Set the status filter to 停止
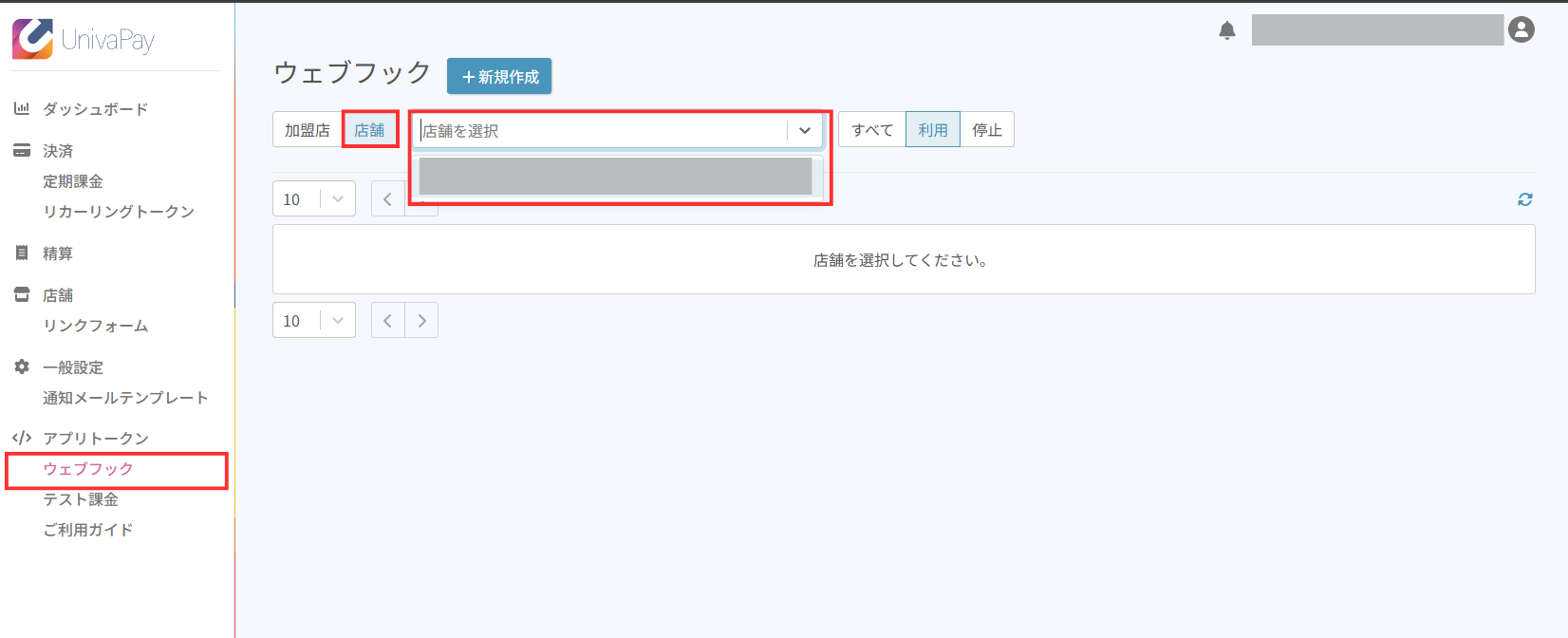 coord(987,130)
